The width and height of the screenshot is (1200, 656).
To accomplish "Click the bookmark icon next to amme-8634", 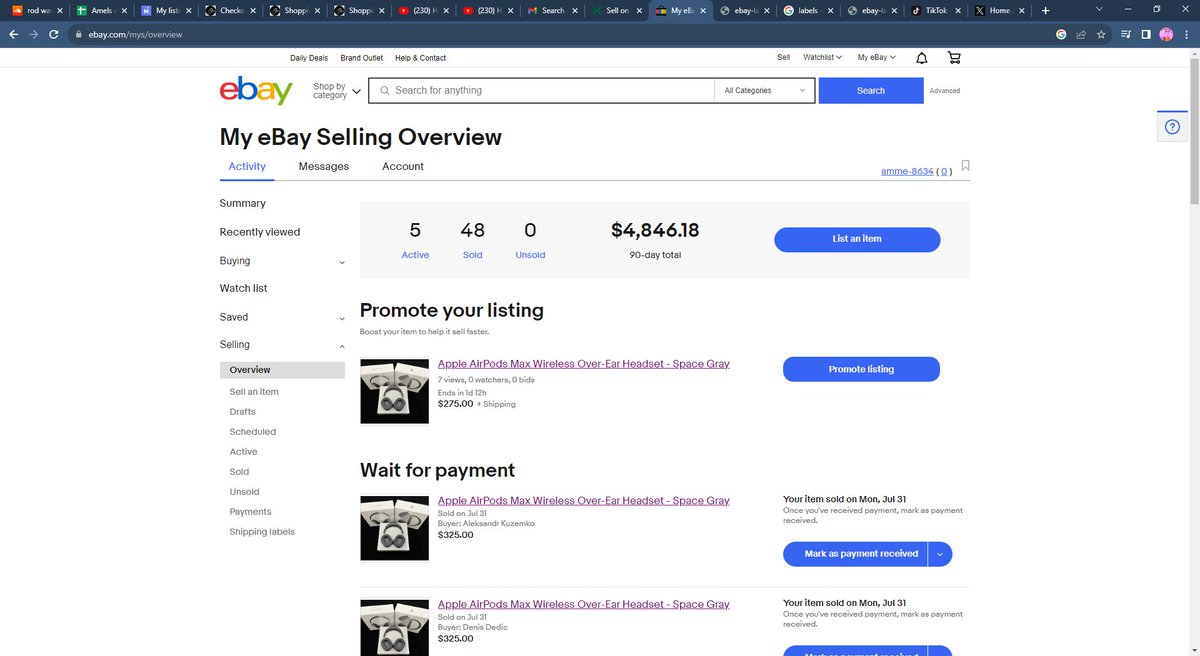I will 965,166.
